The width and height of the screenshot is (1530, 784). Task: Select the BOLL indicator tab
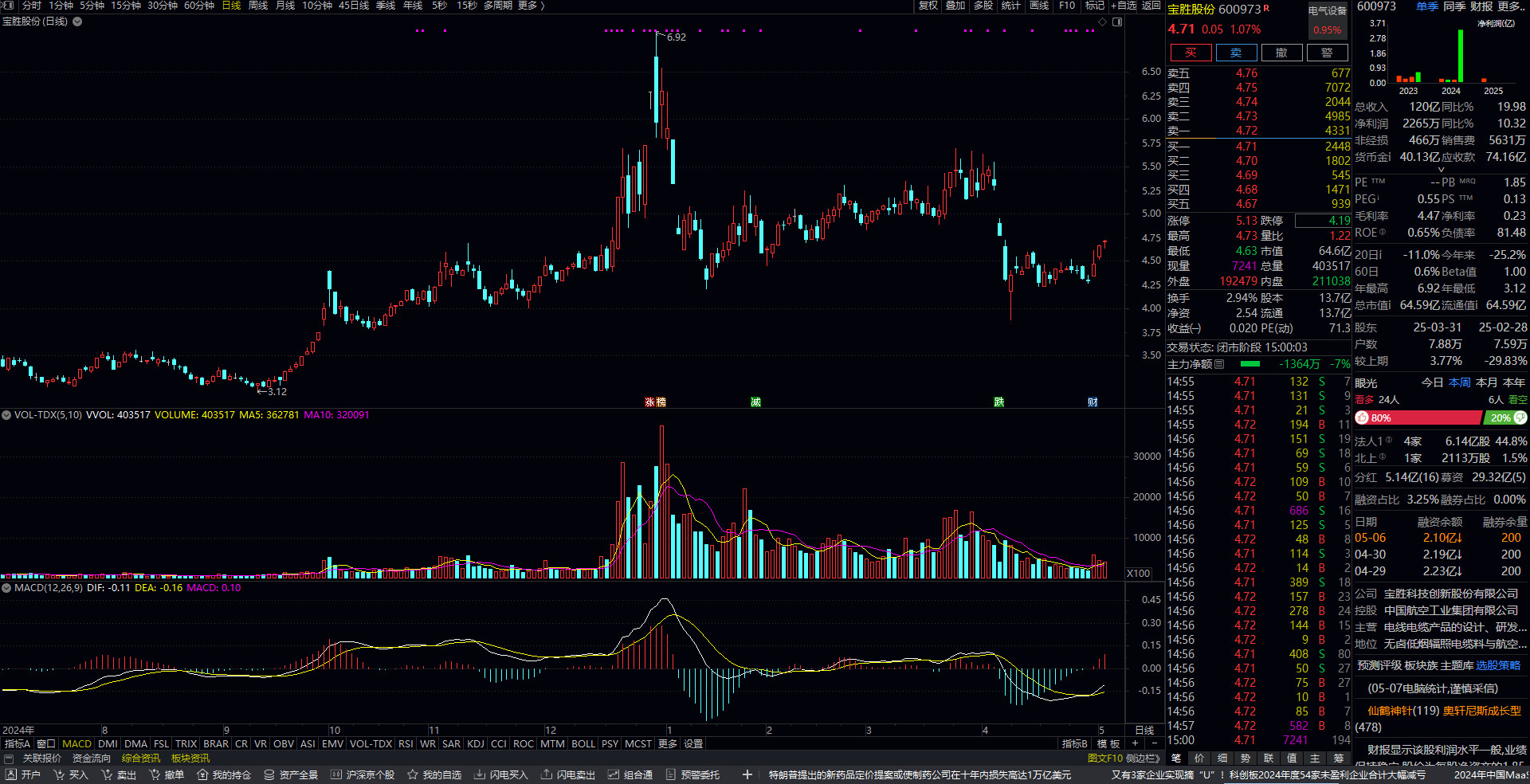[583, 743]
